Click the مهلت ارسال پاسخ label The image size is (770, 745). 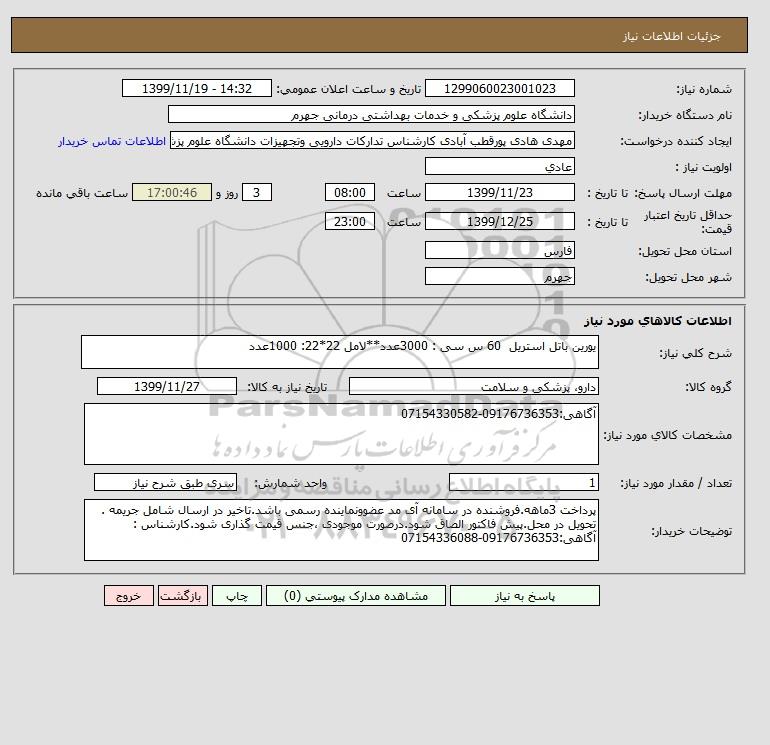(x=684, y=193)
